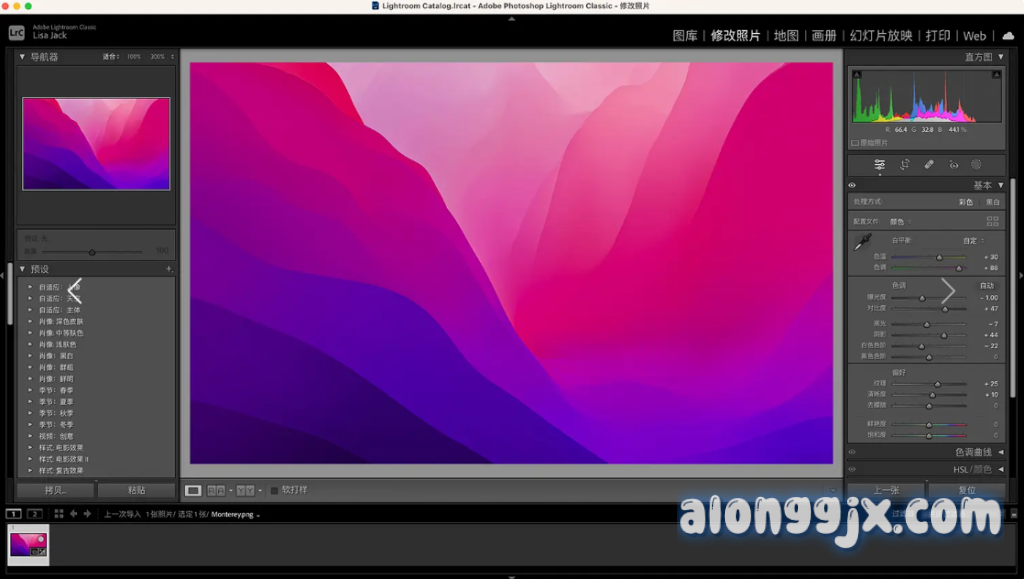Click the grid view icon in filmstrip bar

pyautogui.click(x=59, y=514)
